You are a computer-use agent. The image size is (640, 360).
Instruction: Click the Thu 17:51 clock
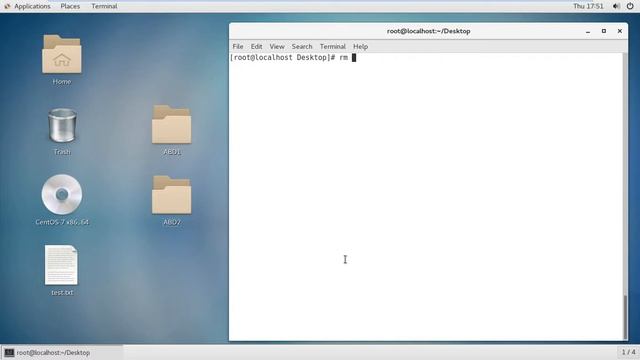(588, 6)
